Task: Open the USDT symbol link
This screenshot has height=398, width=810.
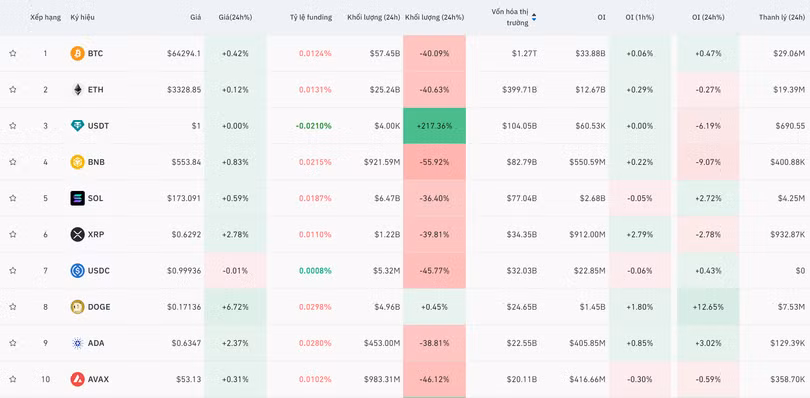Action: 98,126
